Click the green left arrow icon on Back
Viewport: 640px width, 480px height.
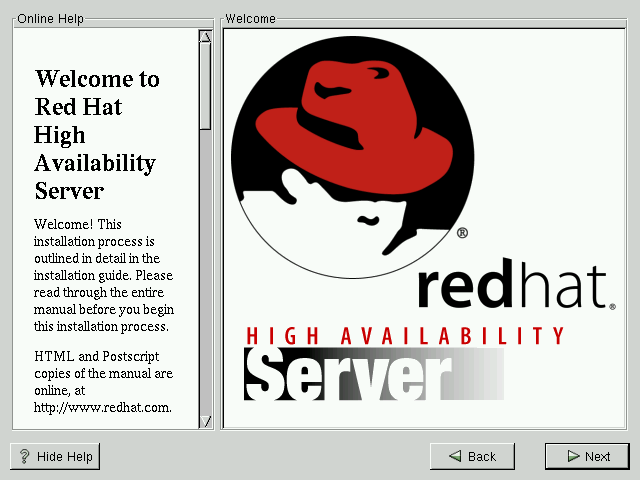455,456
